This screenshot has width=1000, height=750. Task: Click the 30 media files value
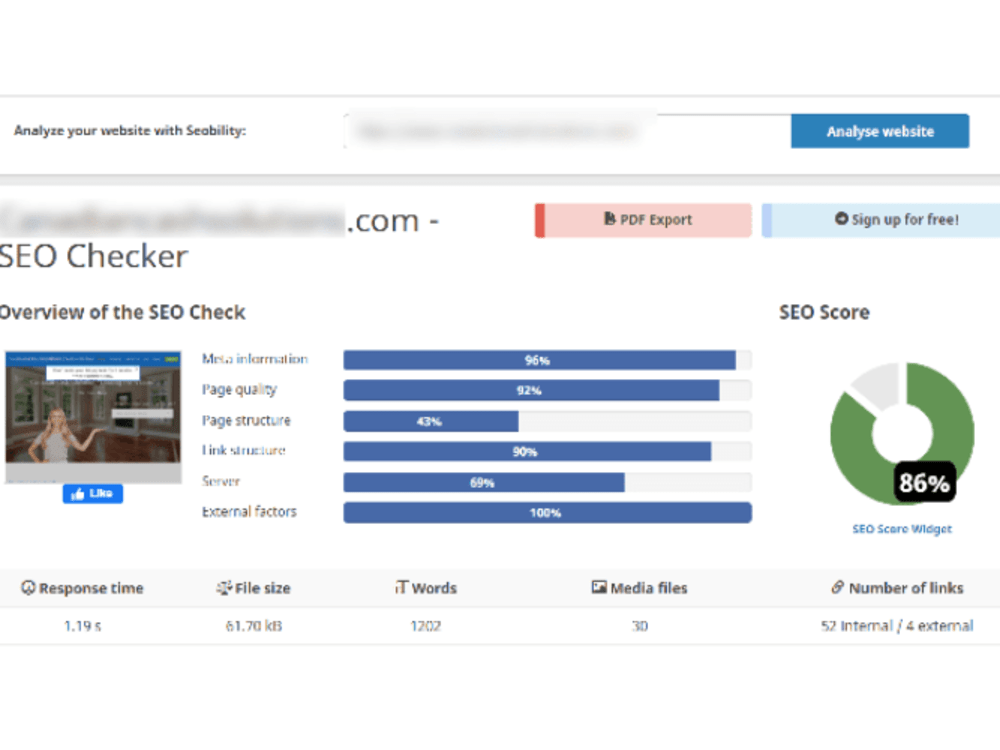pos(640,626)
